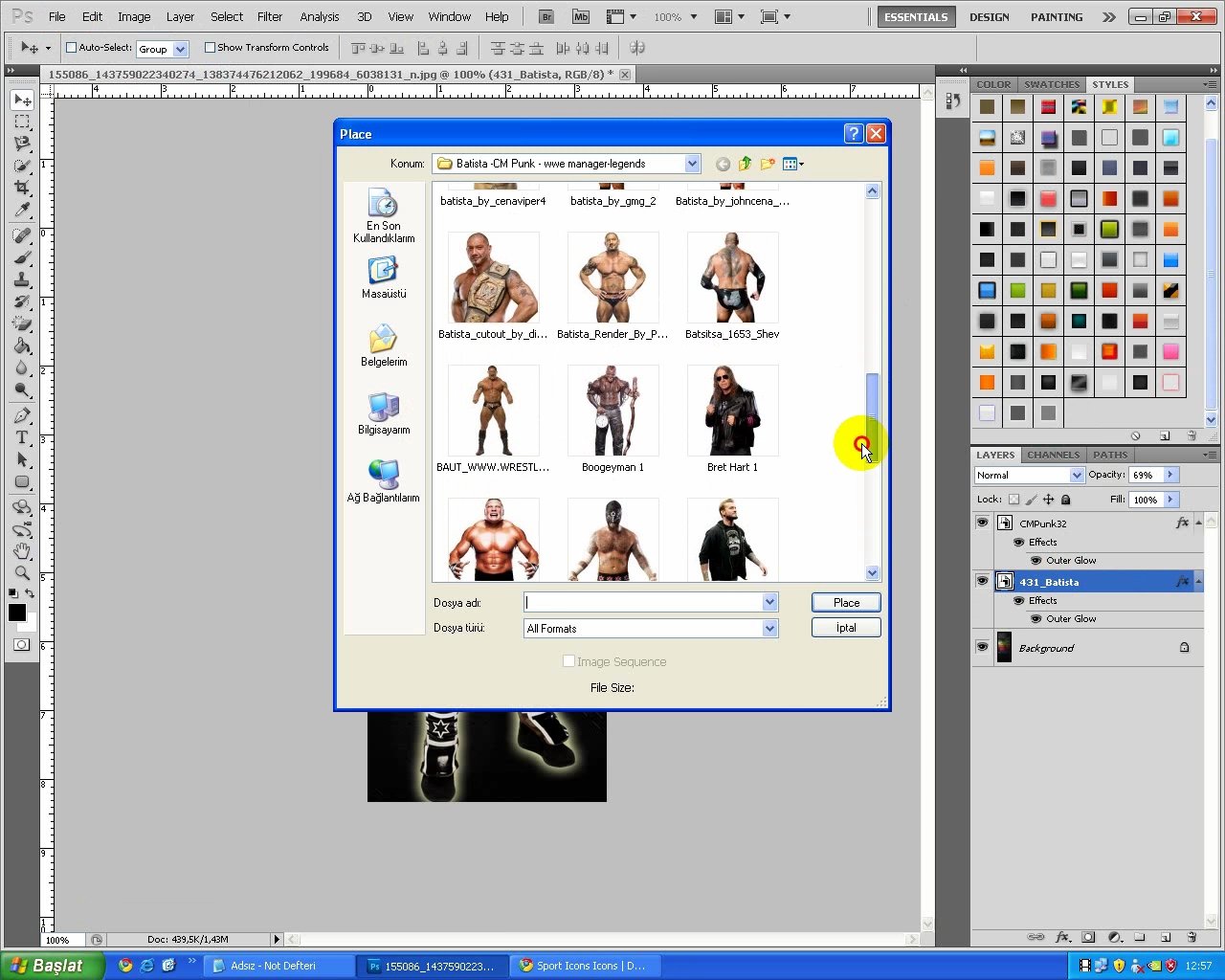Hide CMPunk32 layer Effects
Viewport: 1225px width, 980px height.
1019,542
